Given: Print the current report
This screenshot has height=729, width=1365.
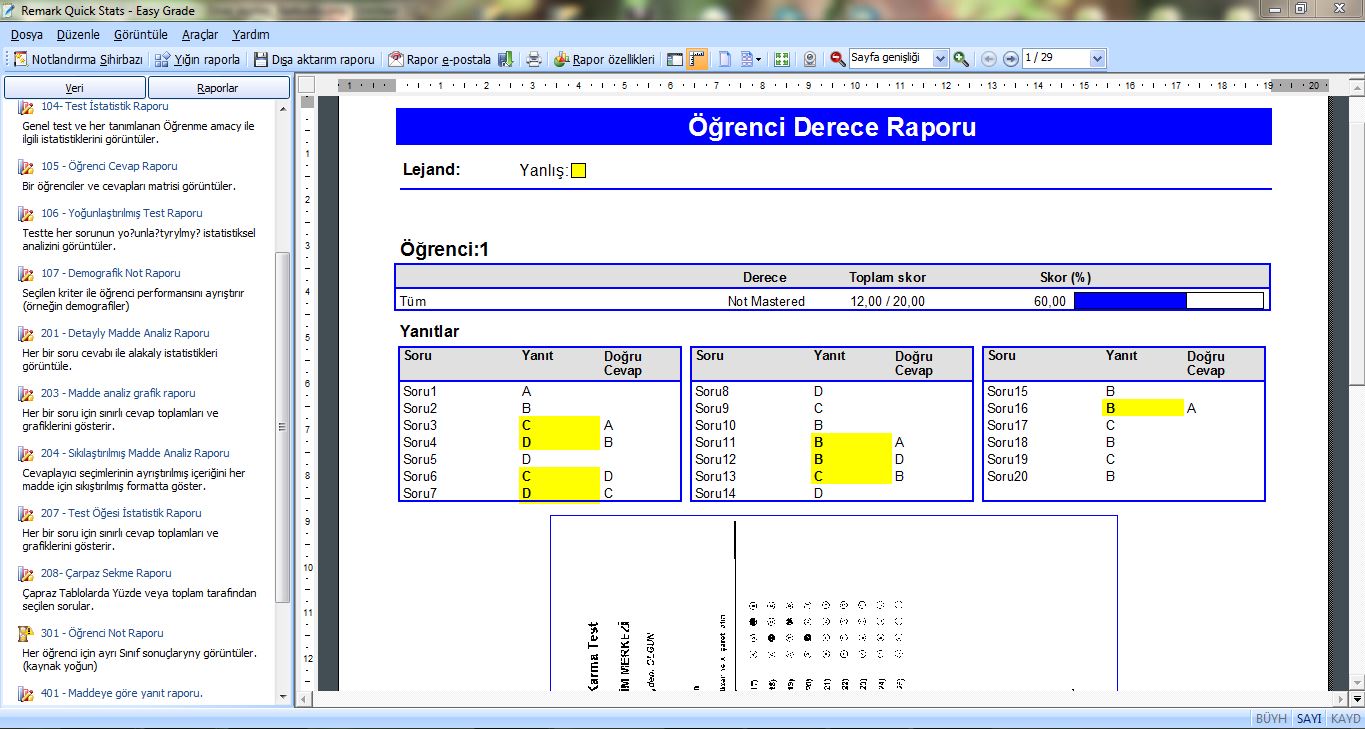Looking at the screenshot, I should [x=533, y=58].
